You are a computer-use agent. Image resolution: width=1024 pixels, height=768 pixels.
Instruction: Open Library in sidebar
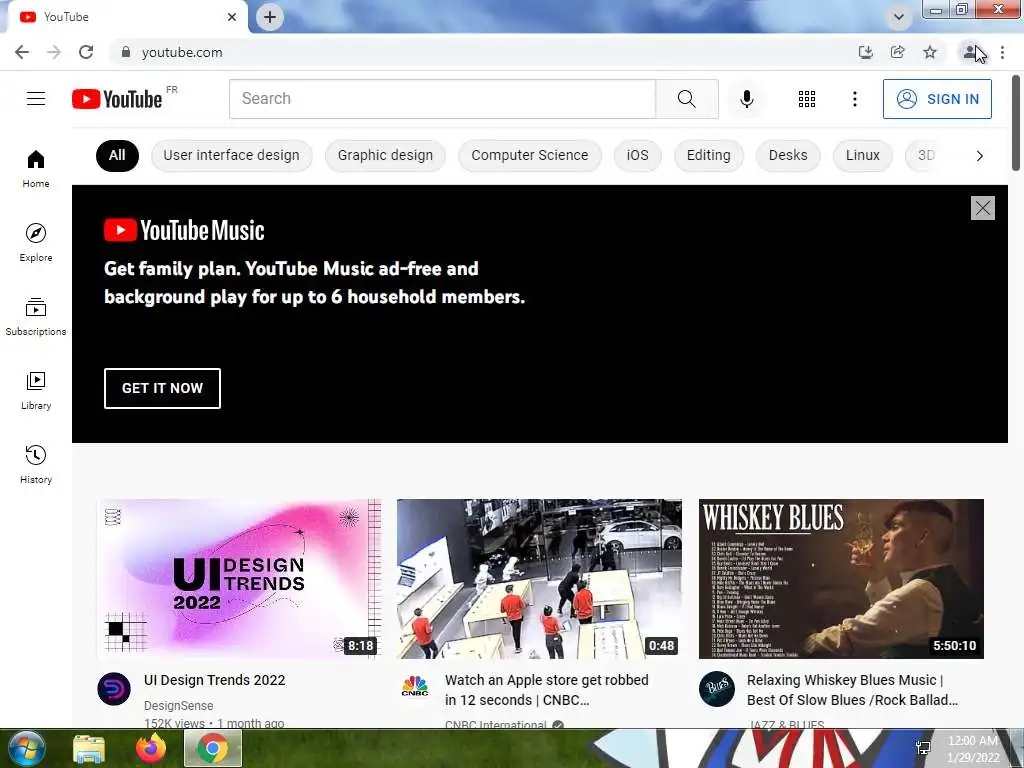tap(36, 391)
